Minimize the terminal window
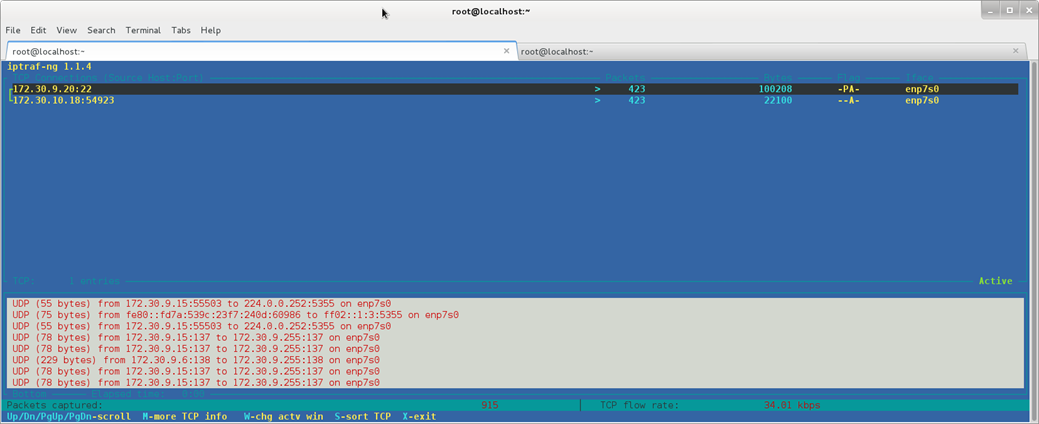This screenshot has height=424, width=1039. point(990,10)
